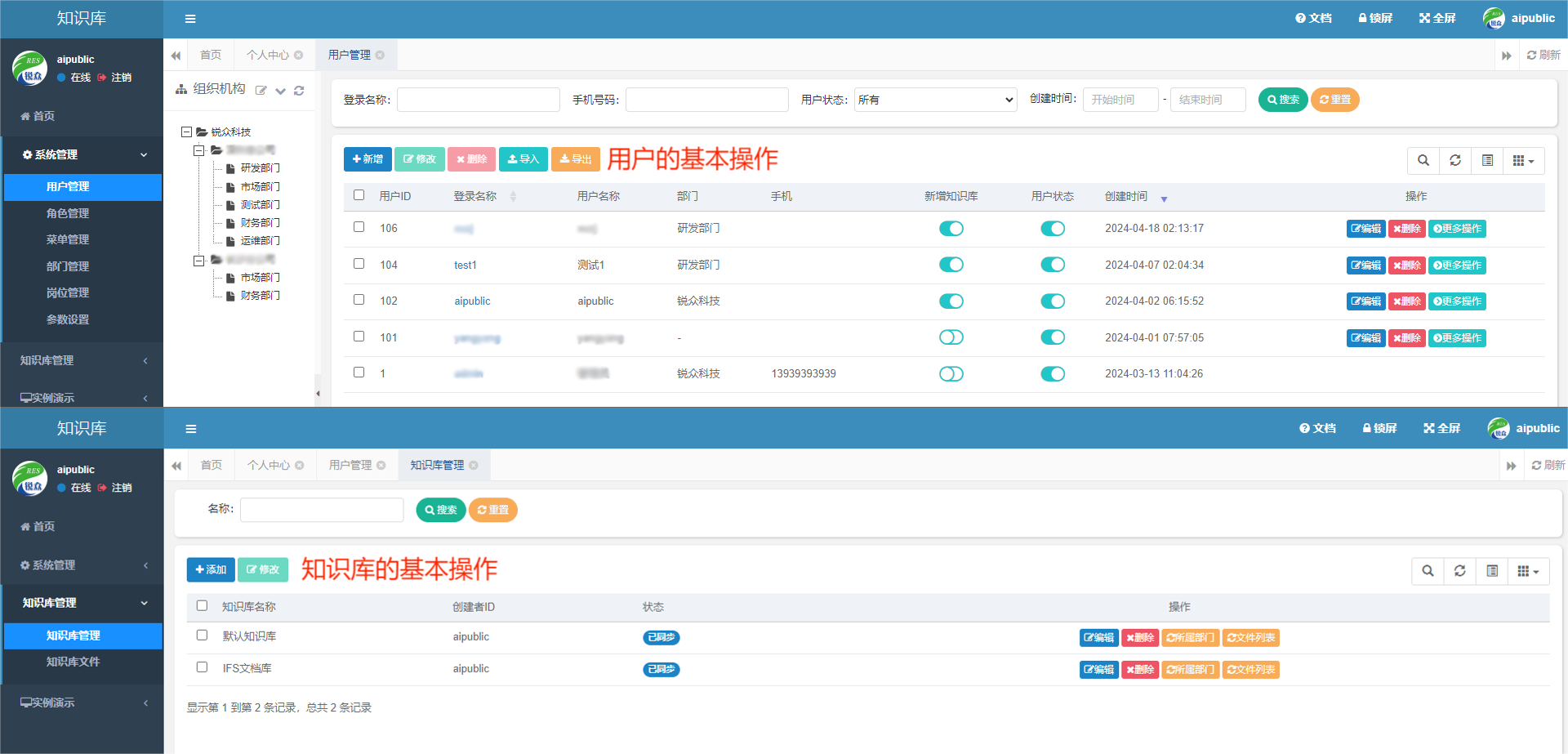Check the checkbox for IFS文档库 row
Screen dimensions: 1568x754
point(202,667)
